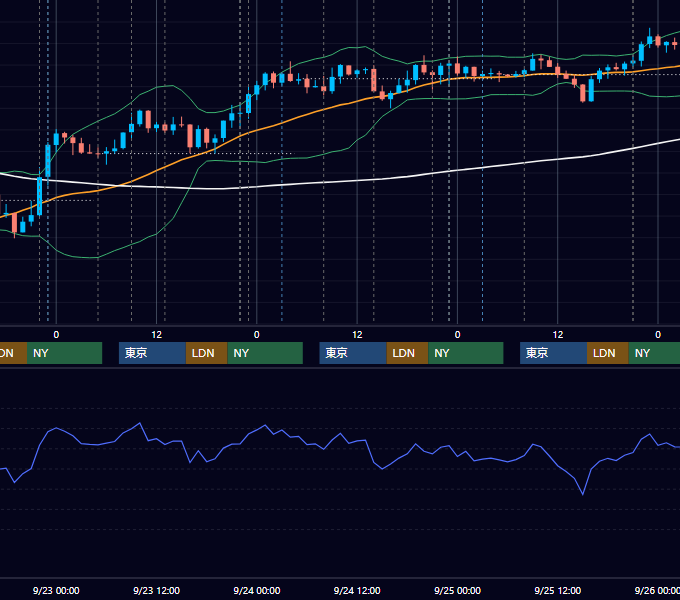Select the NY session block starting 9/24 evening

(466, 353)
